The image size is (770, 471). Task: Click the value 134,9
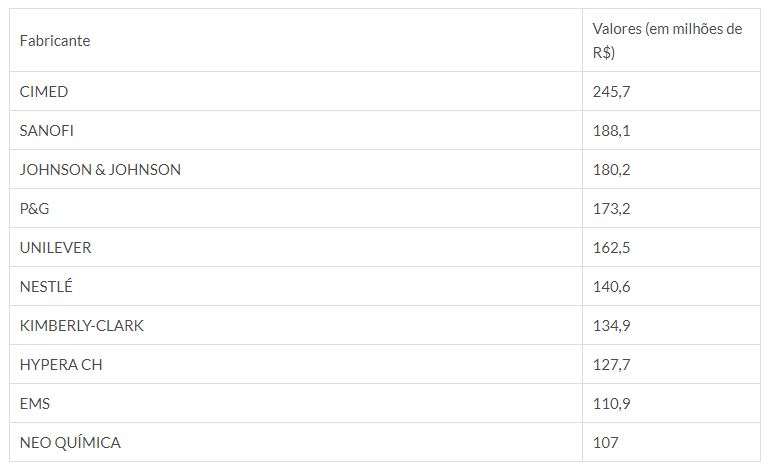click(611, 326)
